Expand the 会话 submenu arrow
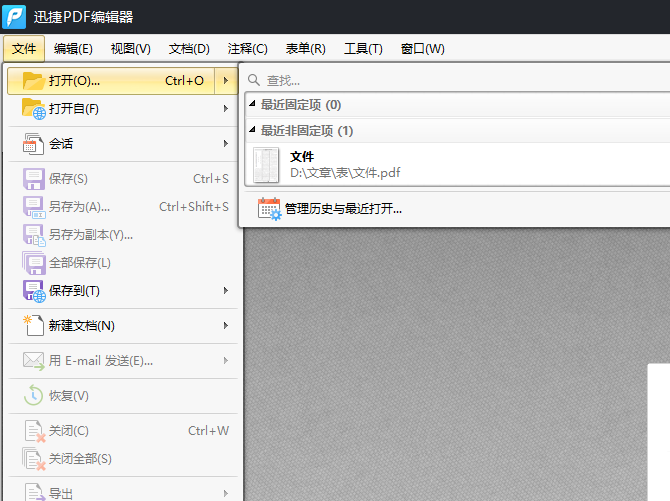The height and width of the screenshot is (501, 670). pyautogui.click(x=226, y=144)
